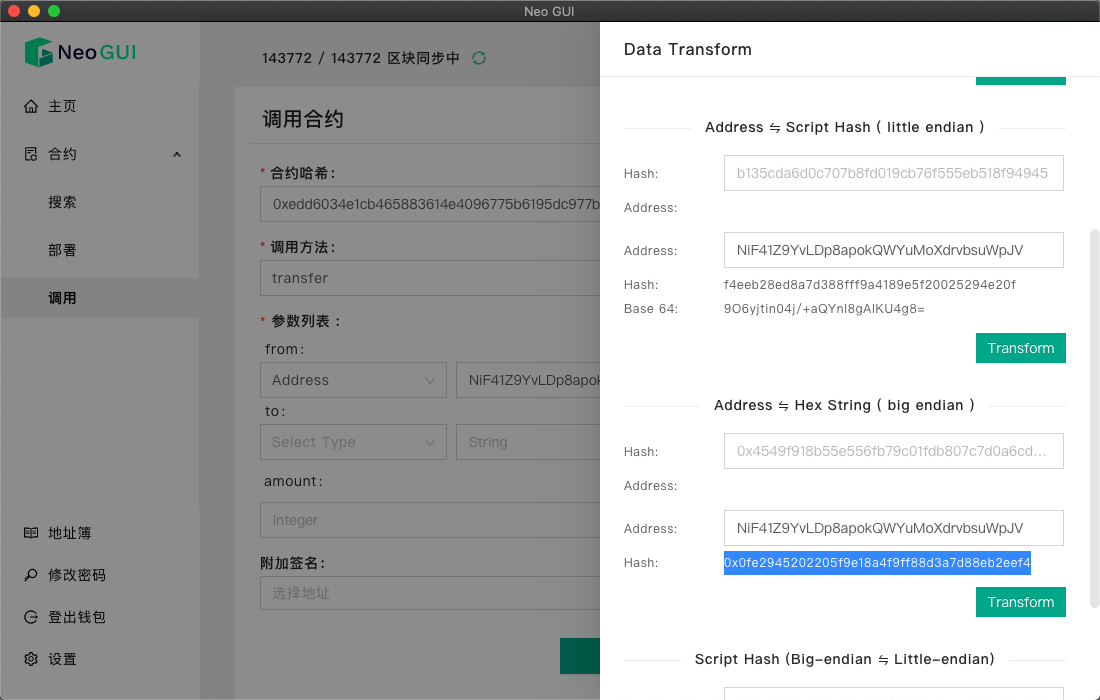The width and height of the screenshot is (1100, 700).
Task: Open the from Address type dropdown
Action: 352,380
